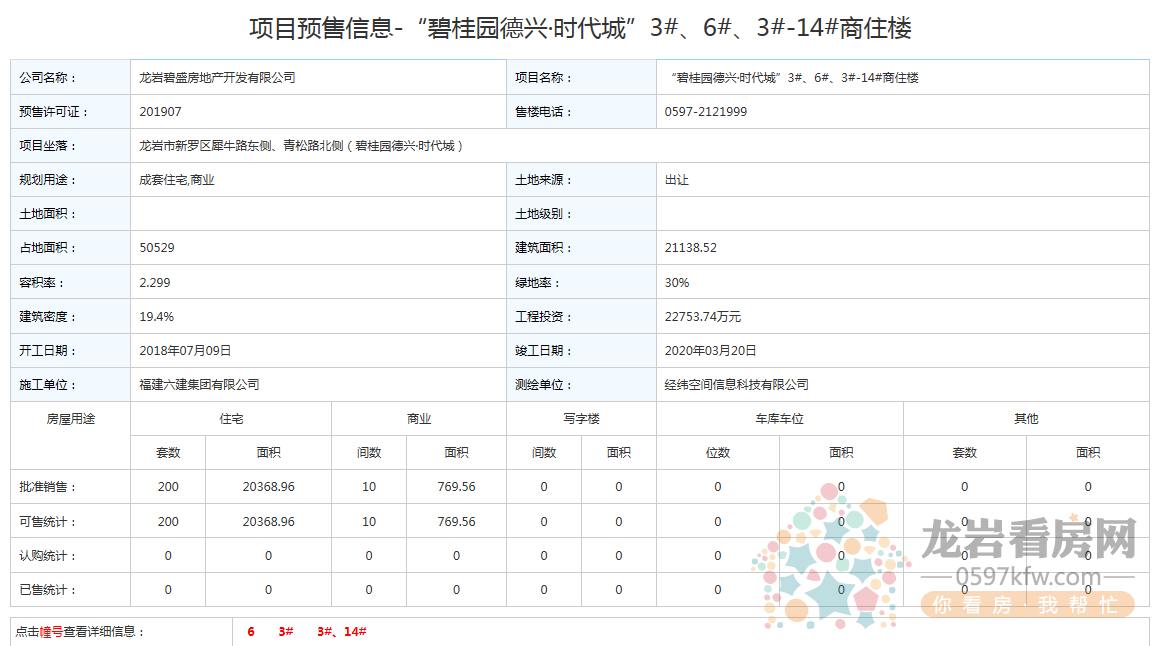Click the 商业 column group header

[419, 419]
